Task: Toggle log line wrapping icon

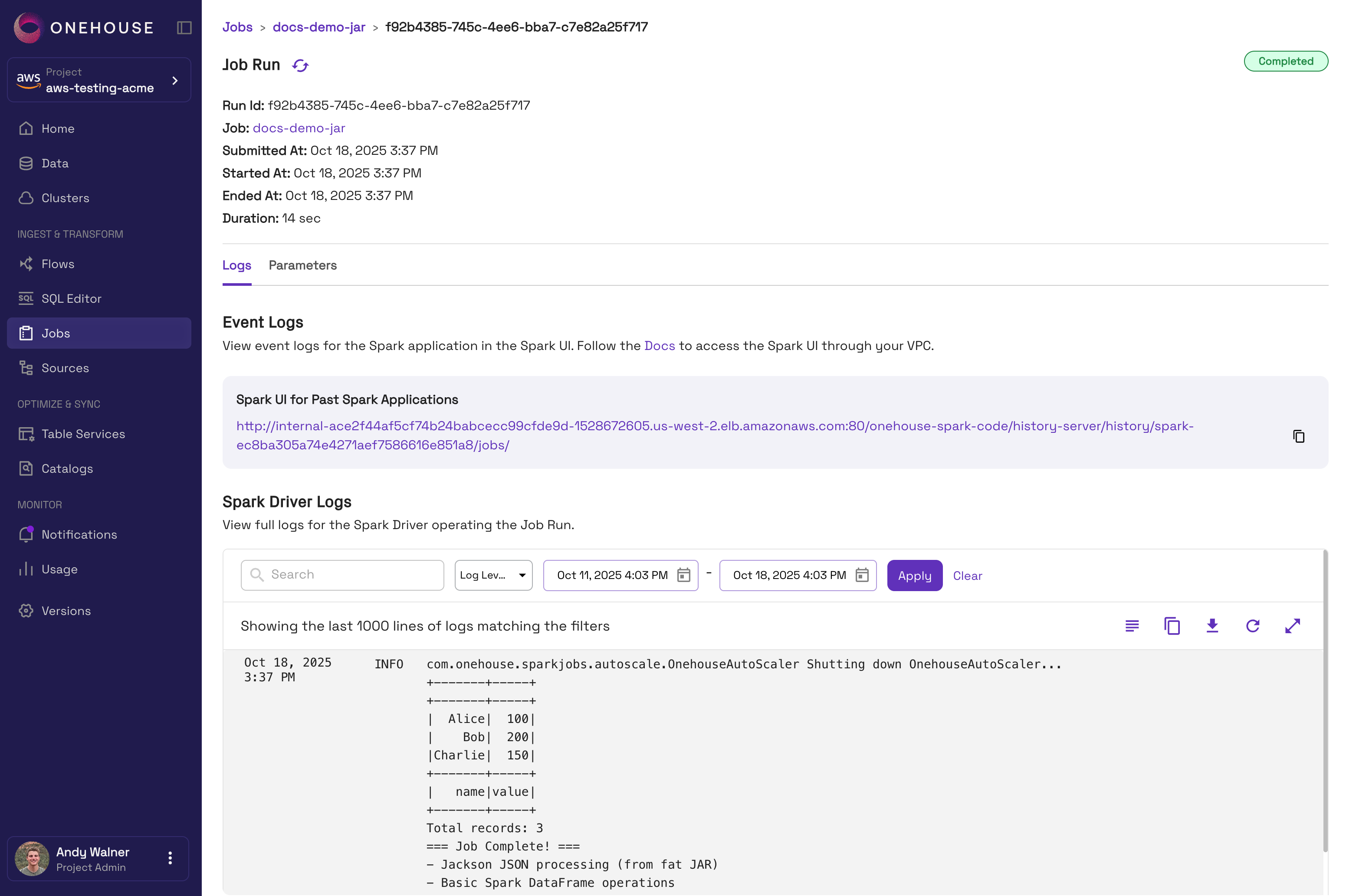Action: point(1132,626)
